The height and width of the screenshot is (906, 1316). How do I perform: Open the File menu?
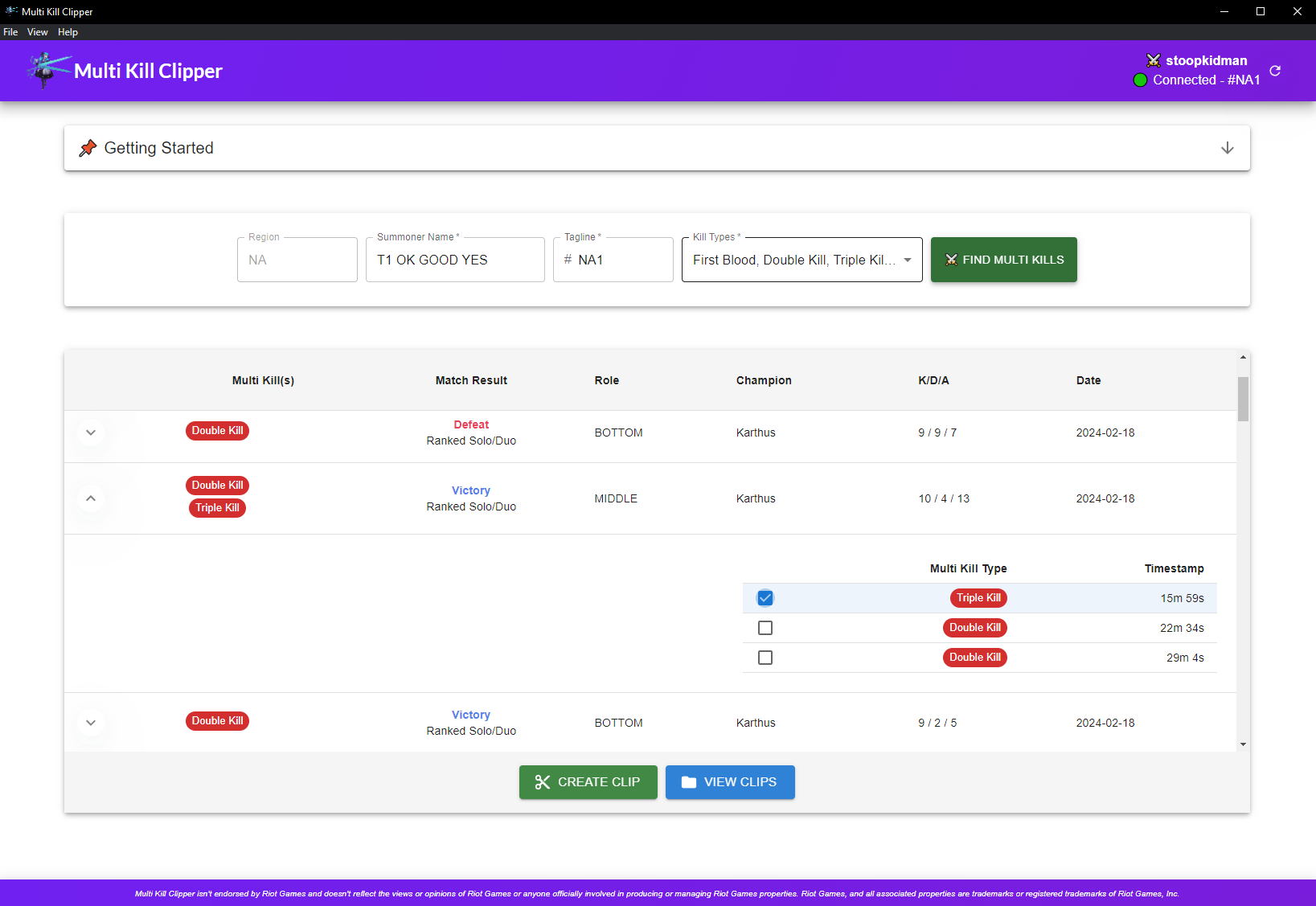pyautogui.click(x=10, y=32)
